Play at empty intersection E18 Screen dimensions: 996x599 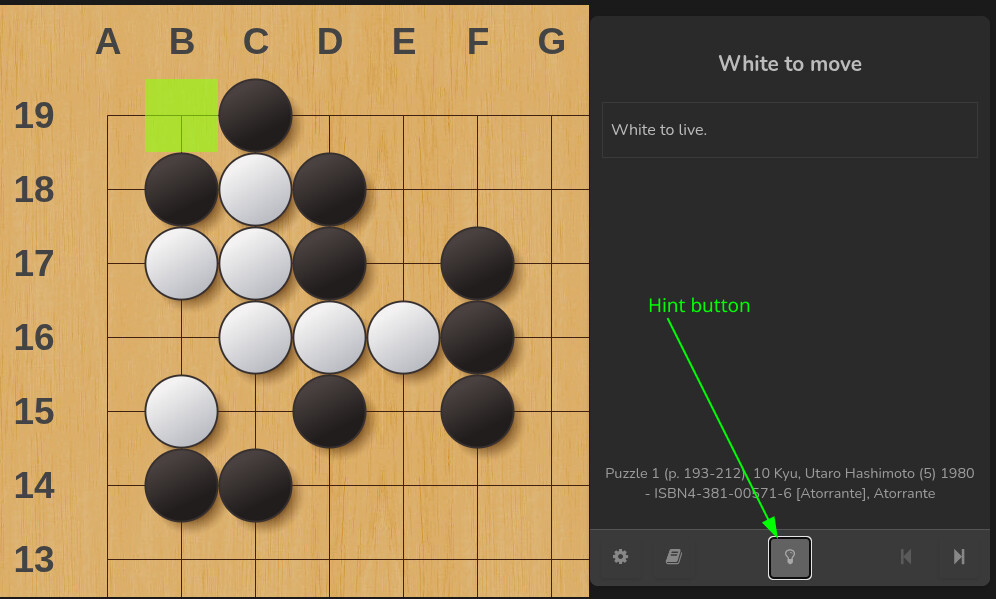tap(403, 189)
